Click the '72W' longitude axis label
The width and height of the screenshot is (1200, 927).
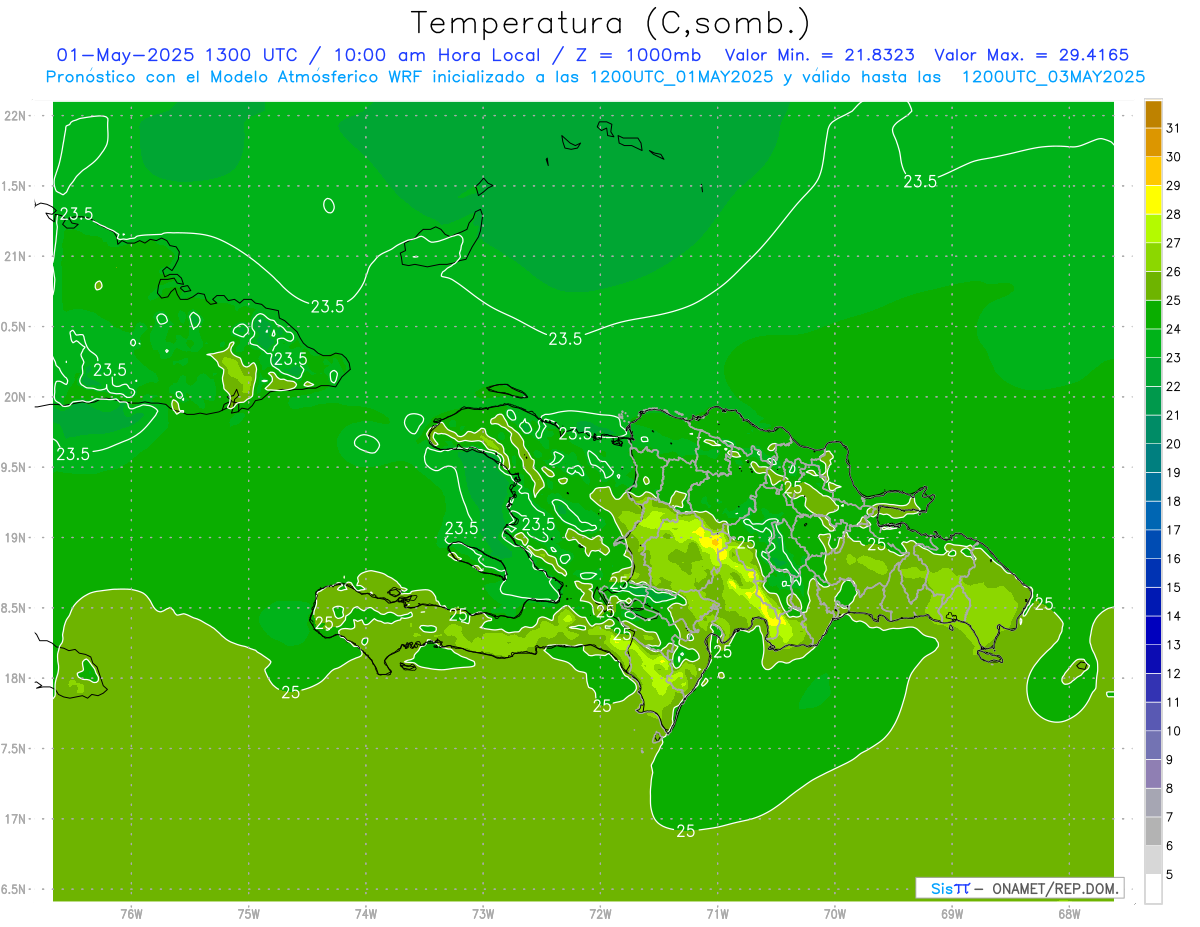pyautogui.click(x=600, y=914)
